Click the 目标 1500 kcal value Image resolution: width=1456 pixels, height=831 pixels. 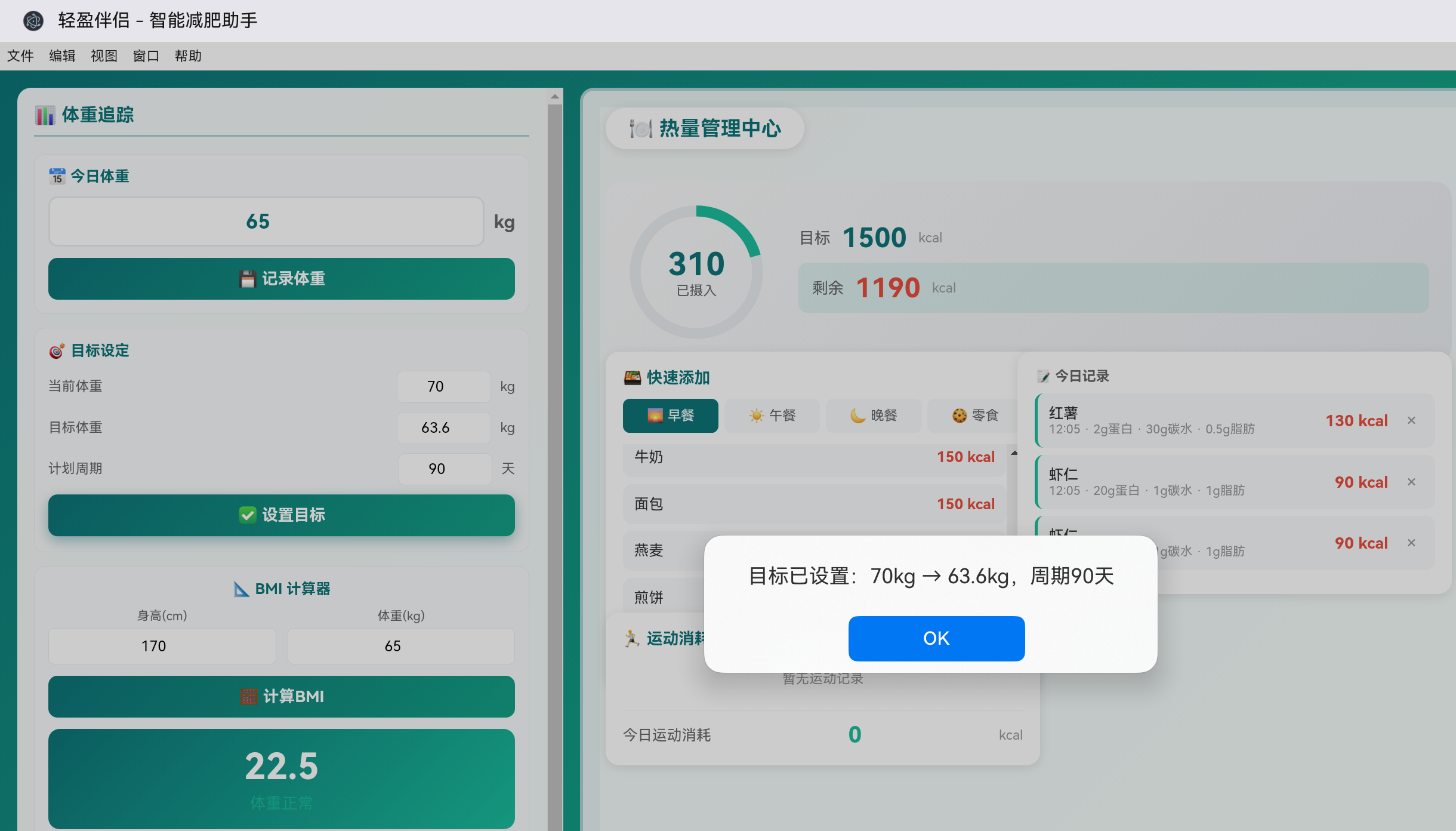pos(874,238)
